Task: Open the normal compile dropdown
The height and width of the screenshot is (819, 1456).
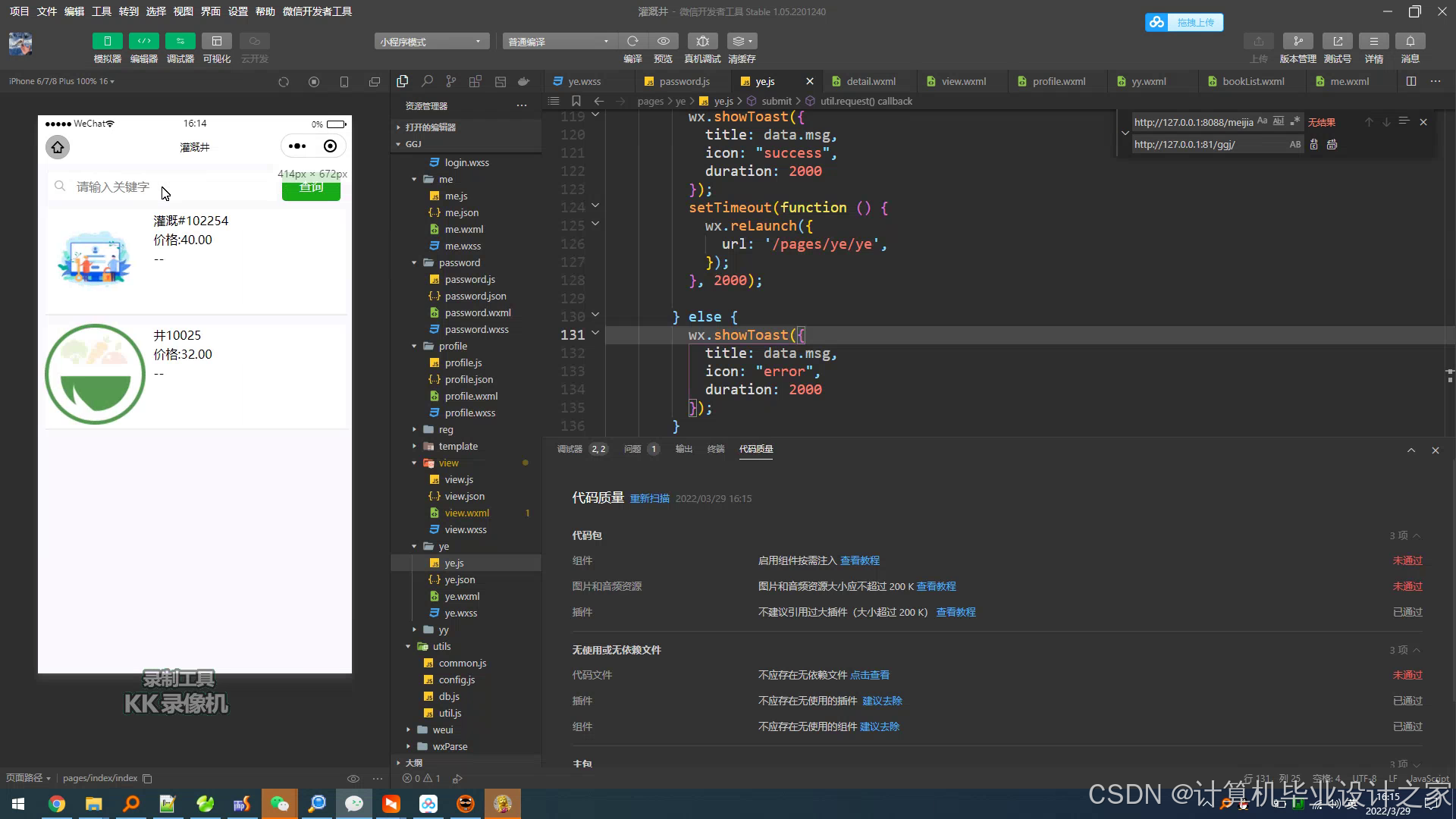Action: (558, 41)
